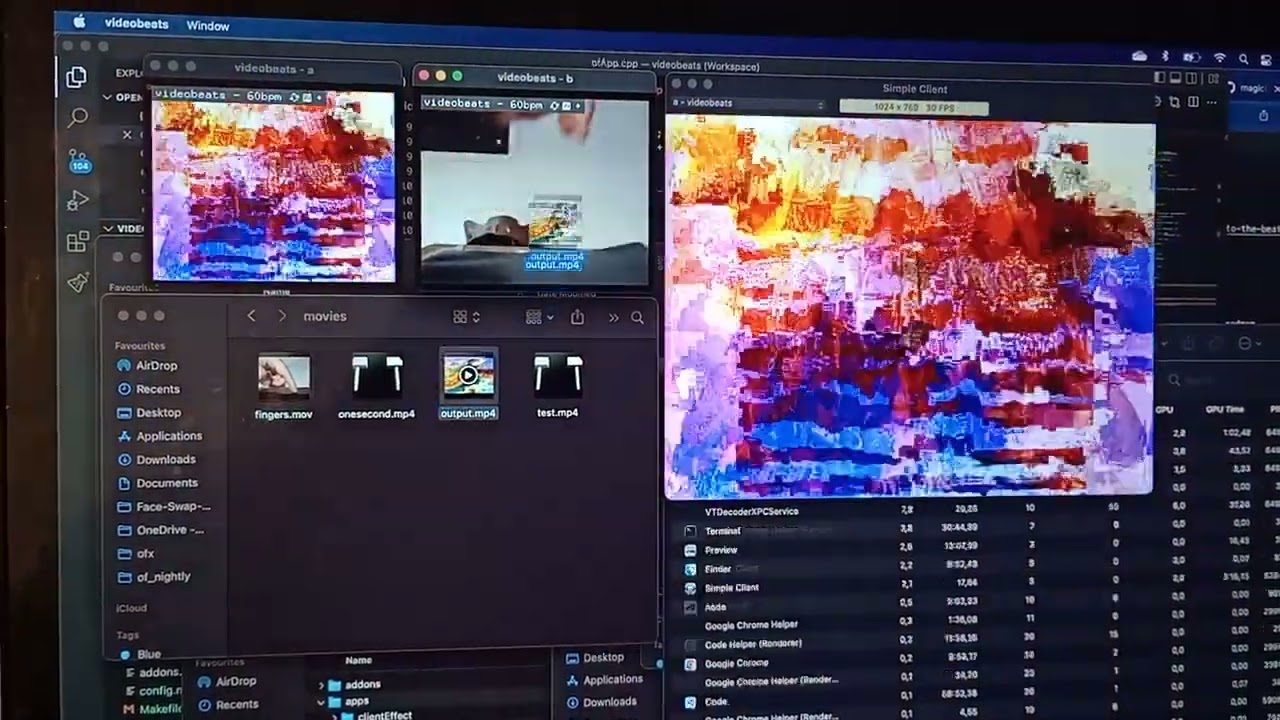Open the videobeats app menu
The width and height of the screenshot is (1280, 720).
coord(136,23)
